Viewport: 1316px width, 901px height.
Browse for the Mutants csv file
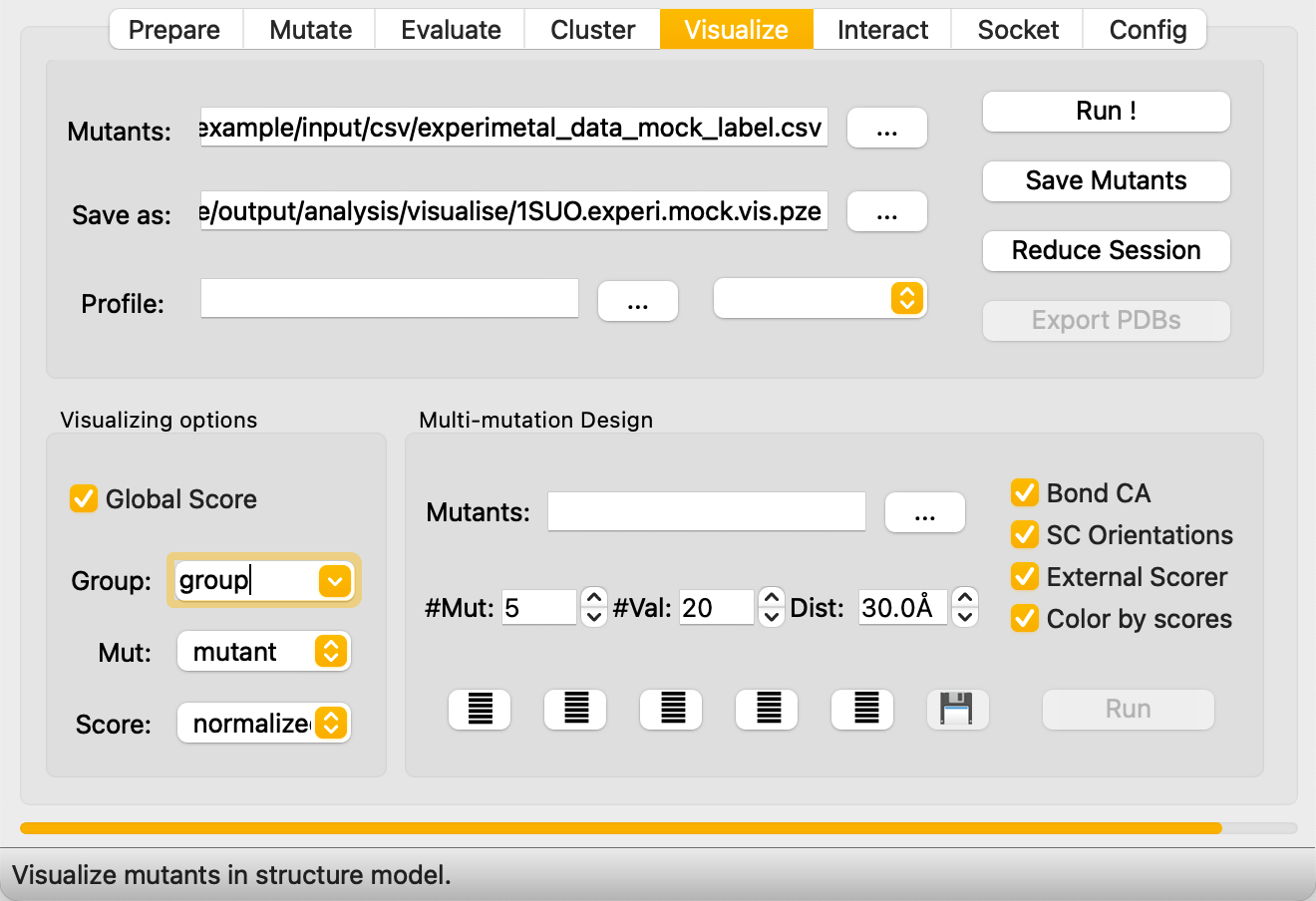[x=887, y=129]
